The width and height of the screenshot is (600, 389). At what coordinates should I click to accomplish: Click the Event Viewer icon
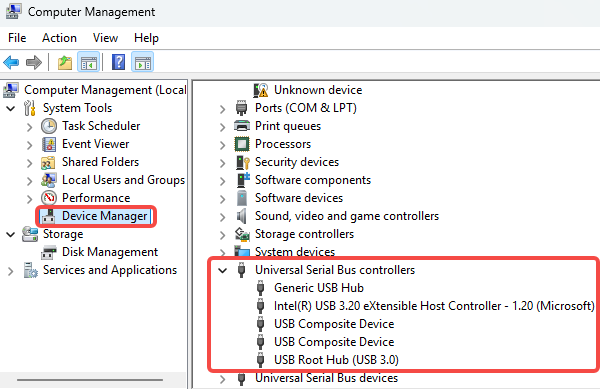[x=49, y=144]
